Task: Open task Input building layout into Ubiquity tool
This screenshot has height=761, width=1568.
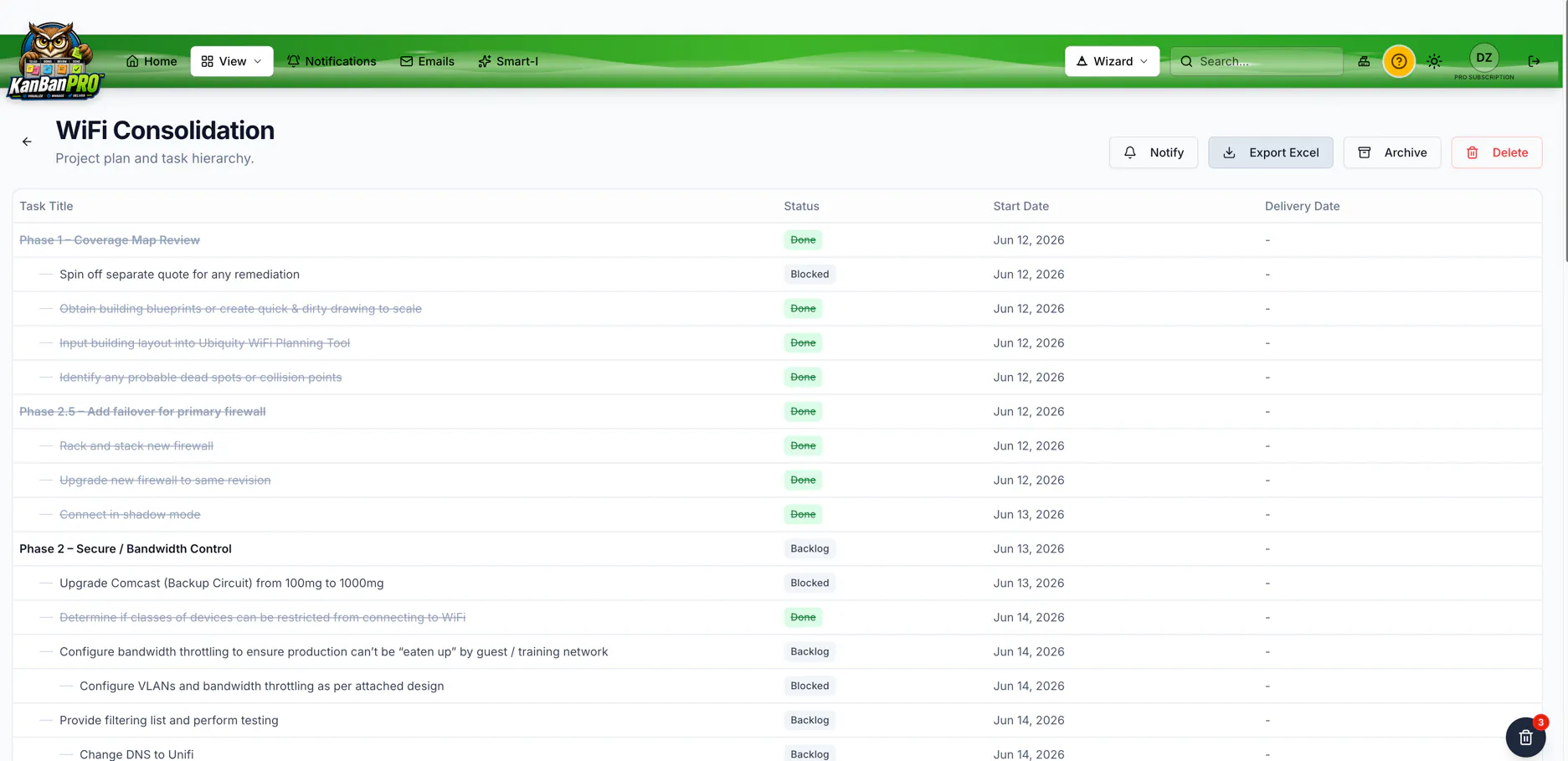Action: [x=204, y=343]
